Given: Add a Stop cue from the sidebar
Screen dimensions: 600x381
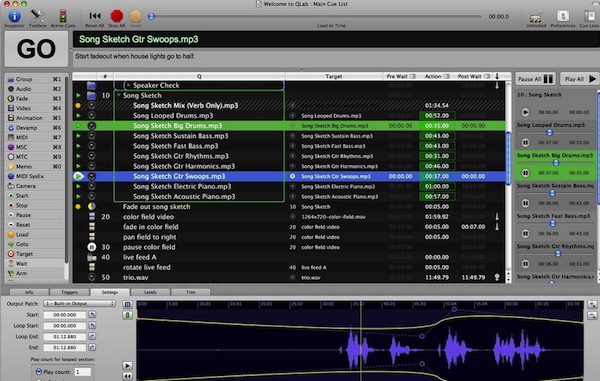Looking at the screenshot, I should tap(35, 205).
